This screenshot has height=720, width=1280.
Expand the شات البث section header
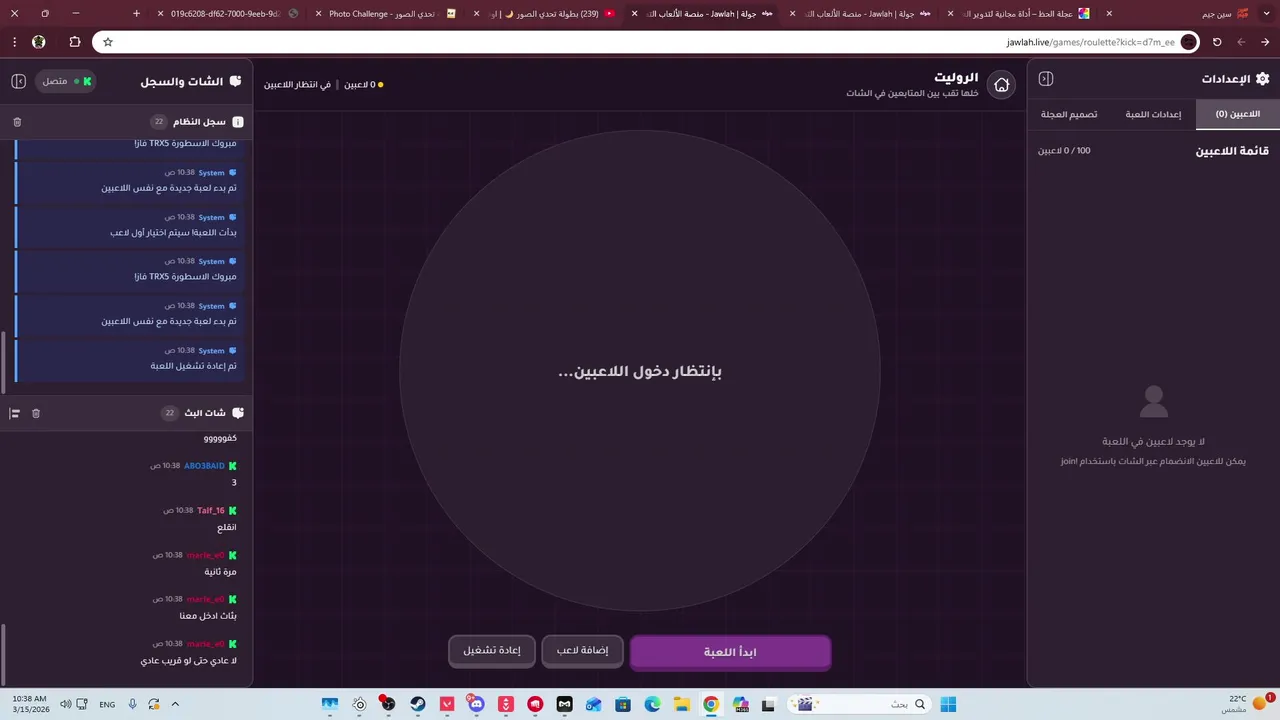point(126,413)
